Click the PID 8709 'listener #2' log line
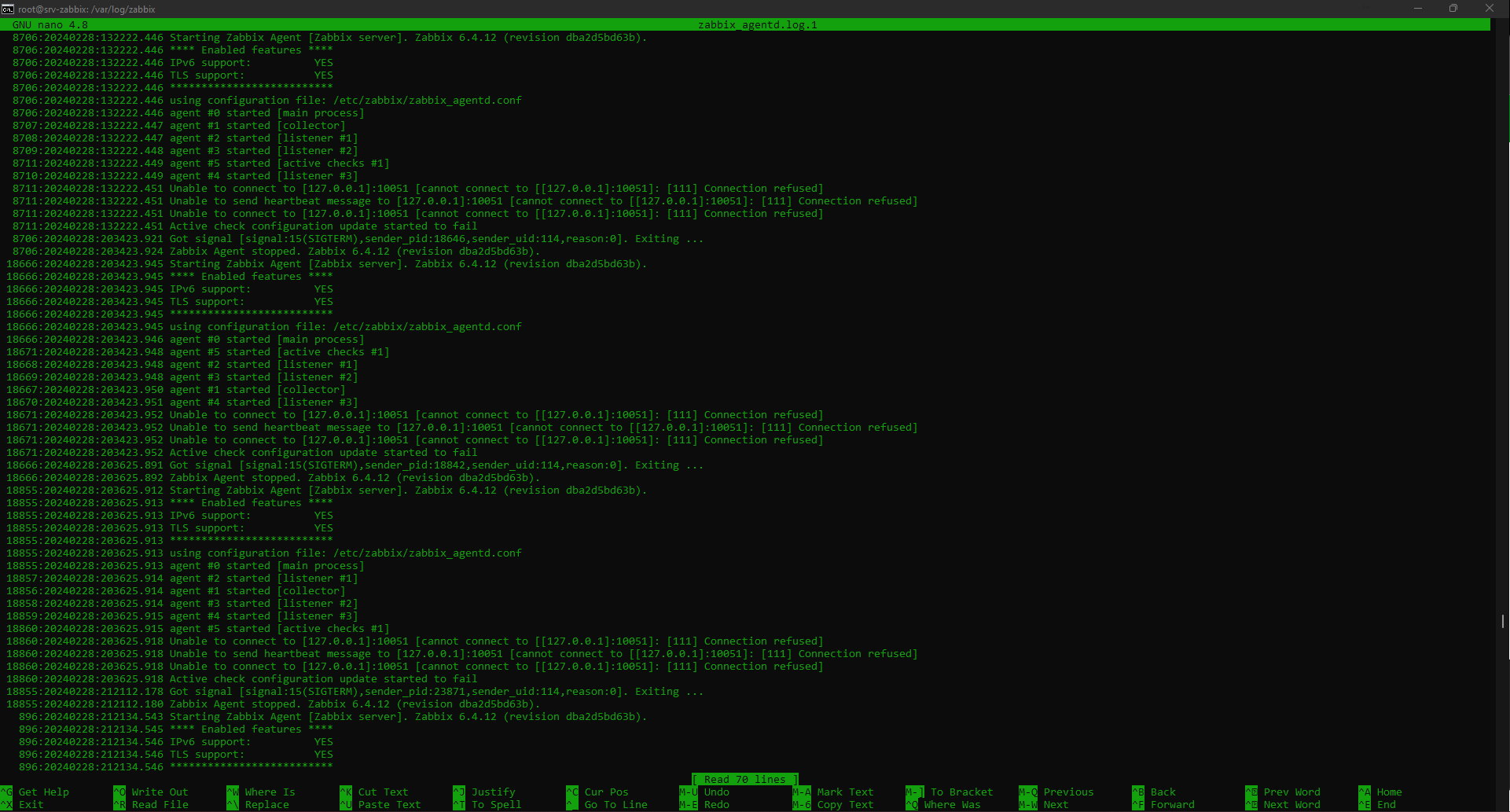Viewport: 1510px width, 812px height. tap(186, 151)
